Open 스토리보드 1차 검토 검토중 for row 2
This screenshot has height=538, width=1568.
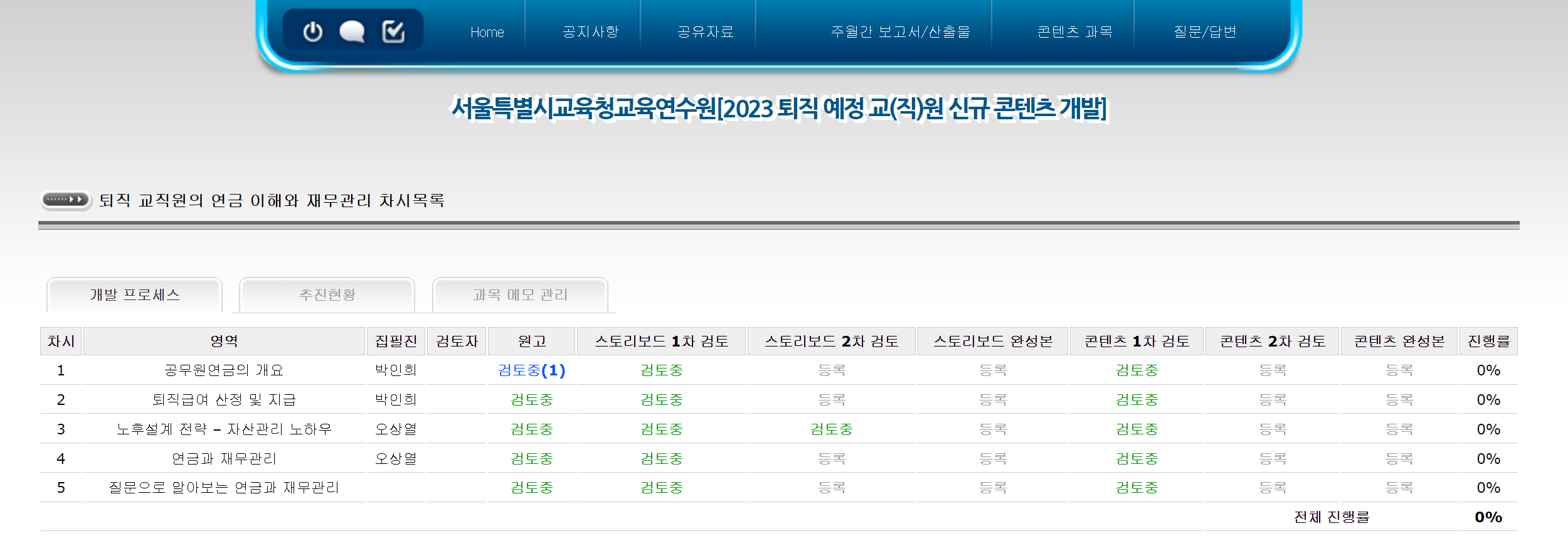[x=662, y=400]
